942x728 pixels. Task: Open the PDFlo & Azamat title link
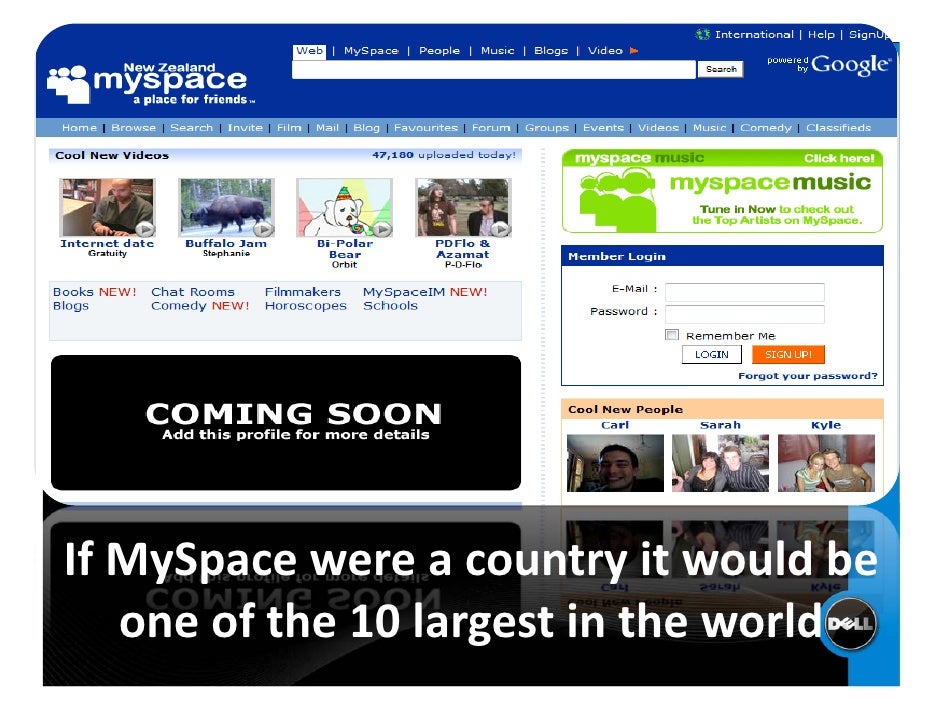[x=463, y=249]
